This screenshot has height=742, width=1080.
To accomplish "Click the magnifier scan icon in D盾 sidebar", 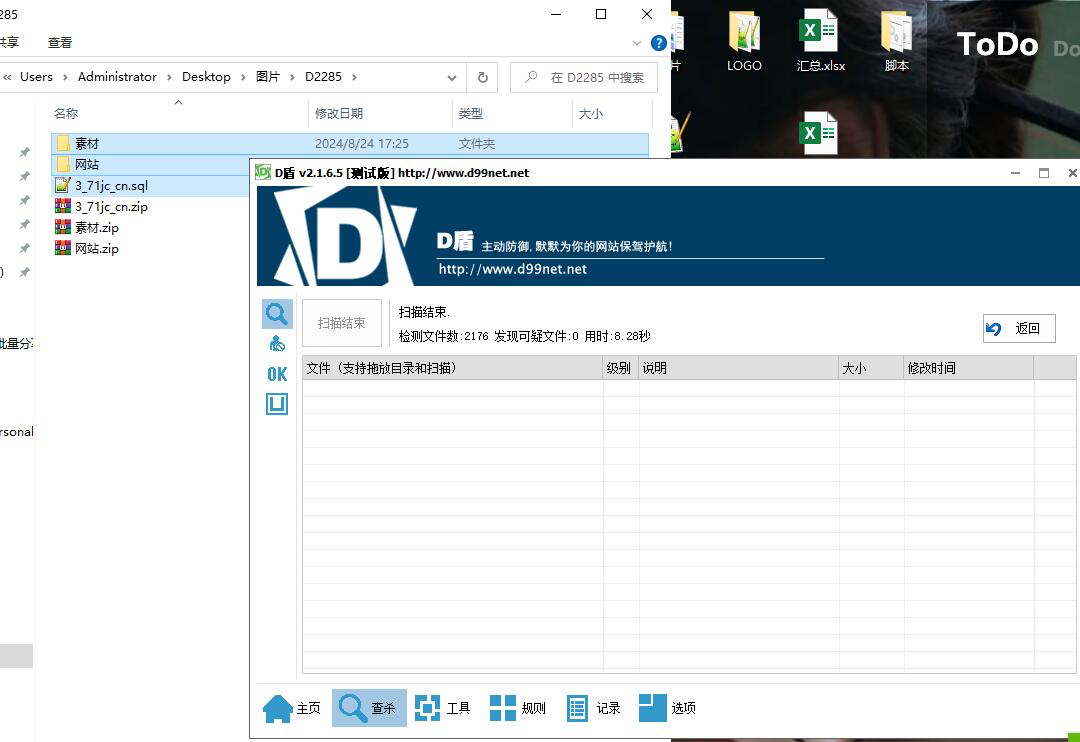I will click(277, 314).
